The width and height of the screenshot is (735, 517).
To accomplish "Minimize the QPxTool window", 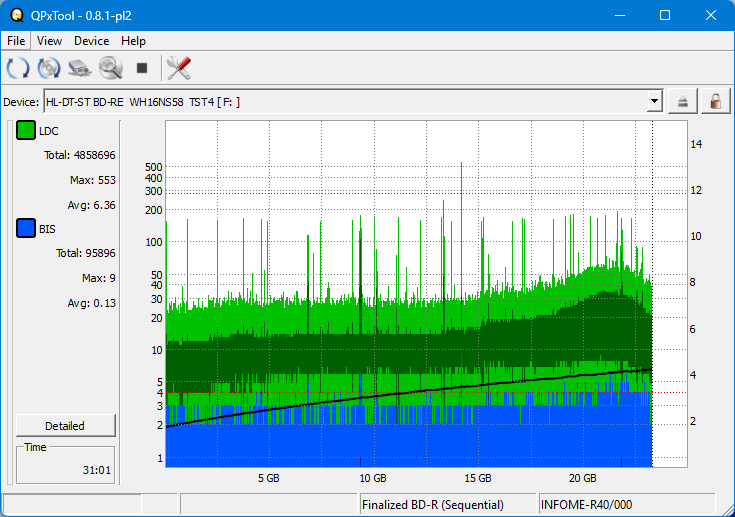I will click(620, 15).
